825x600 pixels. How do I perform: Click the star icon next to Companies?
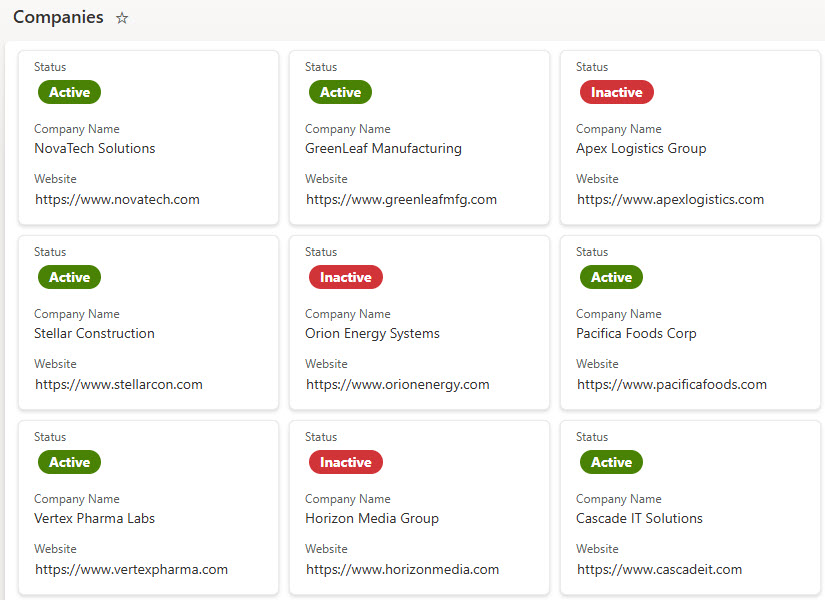click(x=121, y=17)
